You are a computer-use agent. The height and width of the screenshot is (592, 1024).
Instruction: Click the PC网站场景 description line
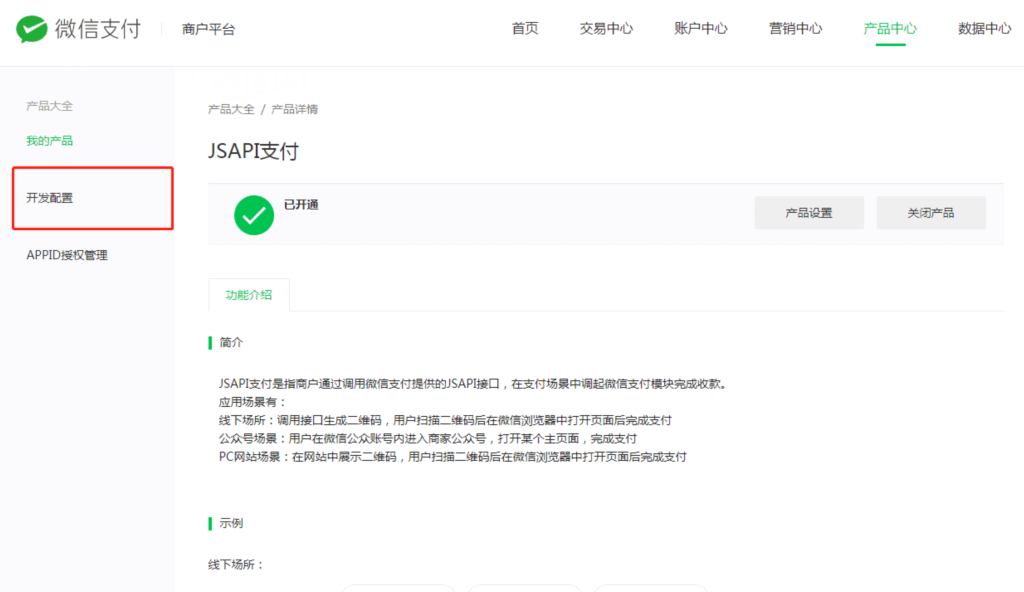(x=453, y=457)
